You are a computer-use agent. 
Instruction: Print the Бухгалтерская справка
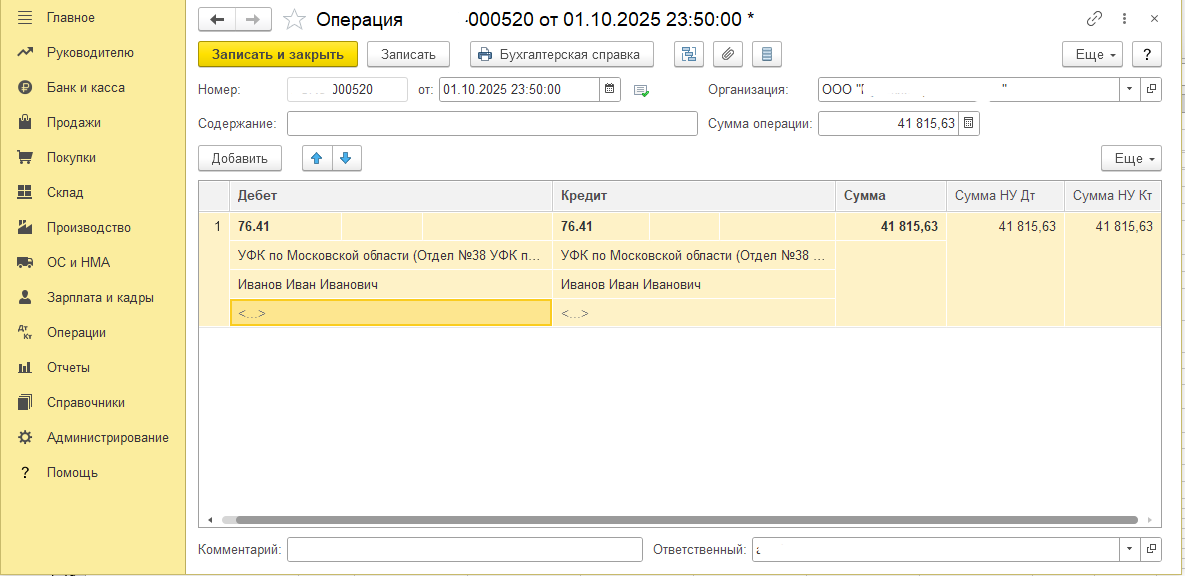point(561,55)
